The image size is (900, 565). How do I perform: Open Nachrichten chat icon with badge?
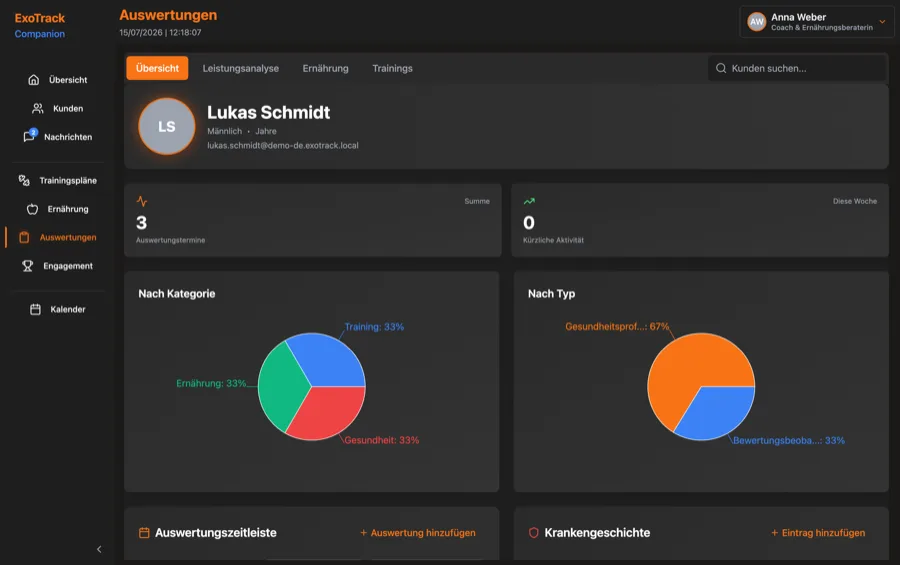[x=29, y=136]
